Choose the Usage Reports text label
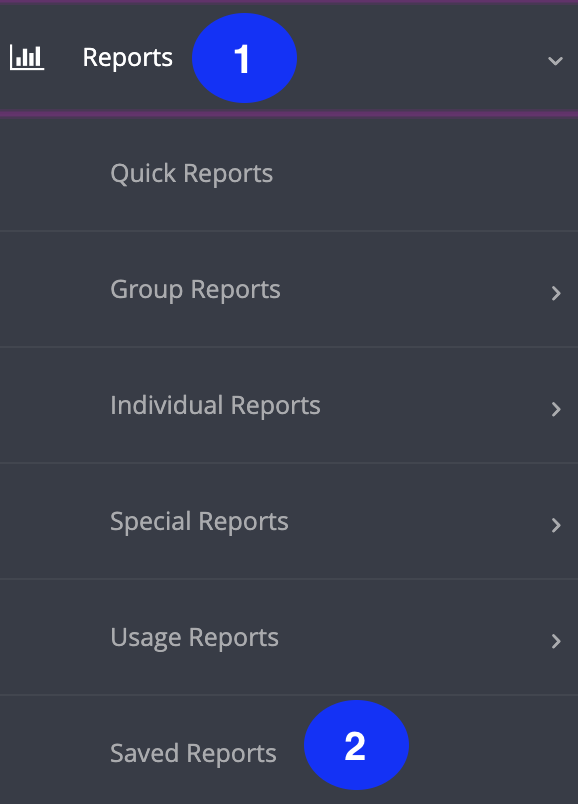This screenshot has width=578, height=804. [x=194, y=638]
